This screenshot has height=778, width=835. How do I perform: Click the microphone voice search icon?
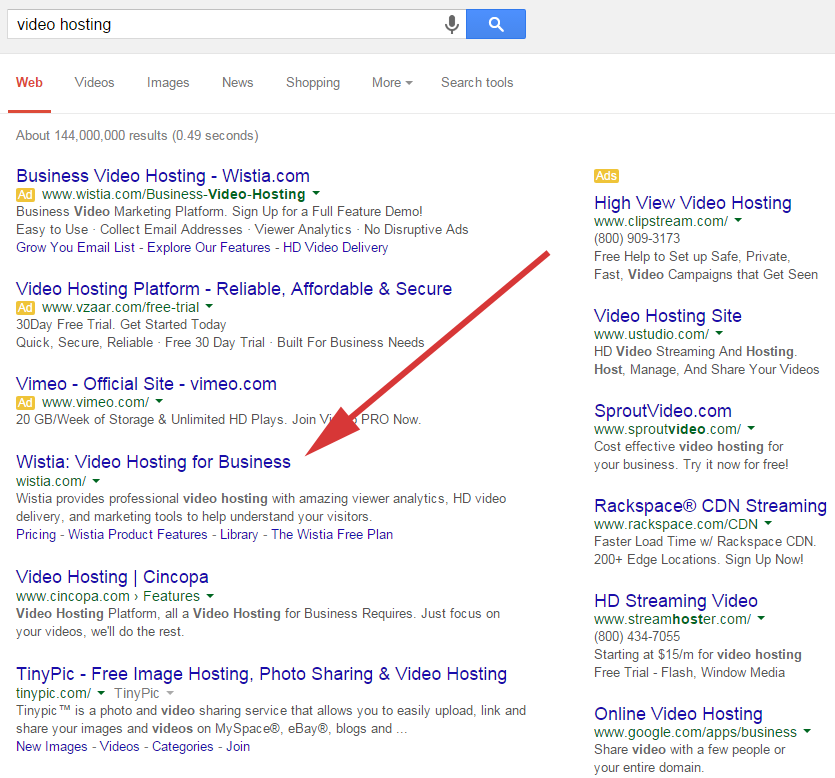click(452, 24)
